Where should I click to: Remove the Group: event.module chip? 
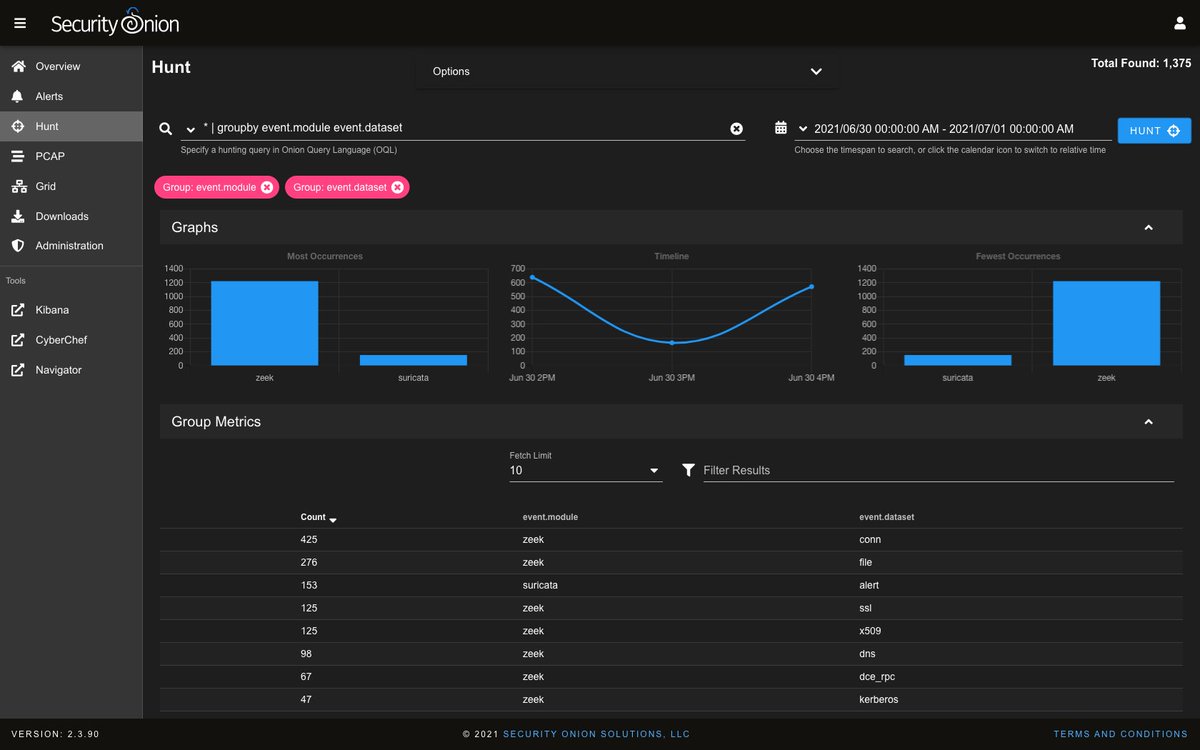pyautogui.click(x=267, y=187)
